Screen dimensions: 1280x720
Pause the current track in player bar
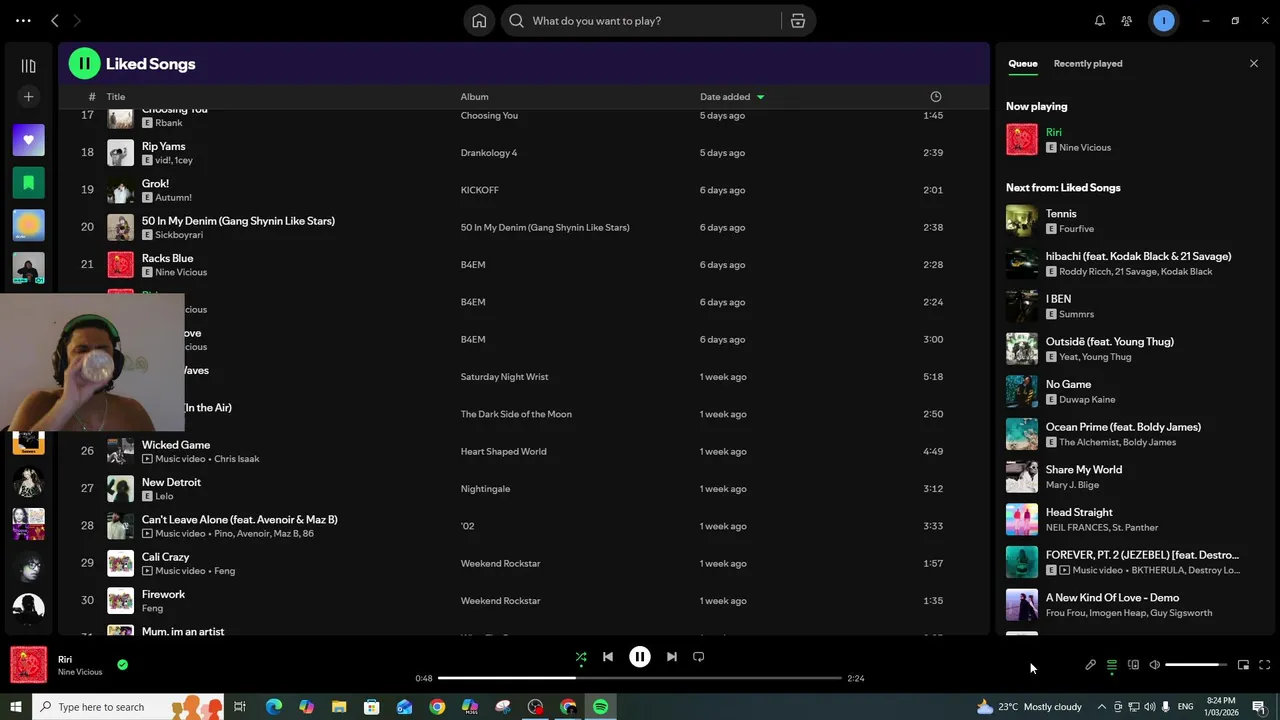(x=640, y=657)
